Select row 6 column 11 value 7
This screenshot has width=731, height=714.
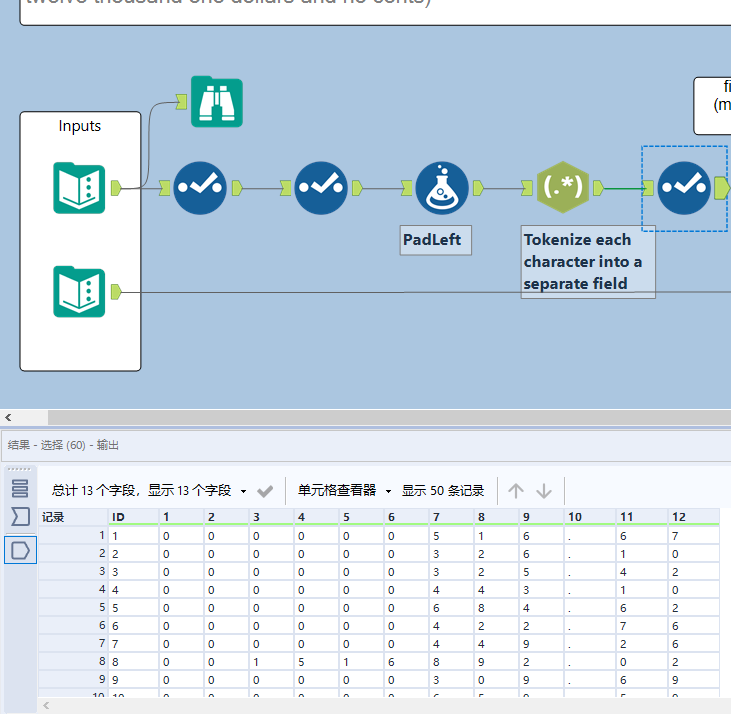pos(641,626)
